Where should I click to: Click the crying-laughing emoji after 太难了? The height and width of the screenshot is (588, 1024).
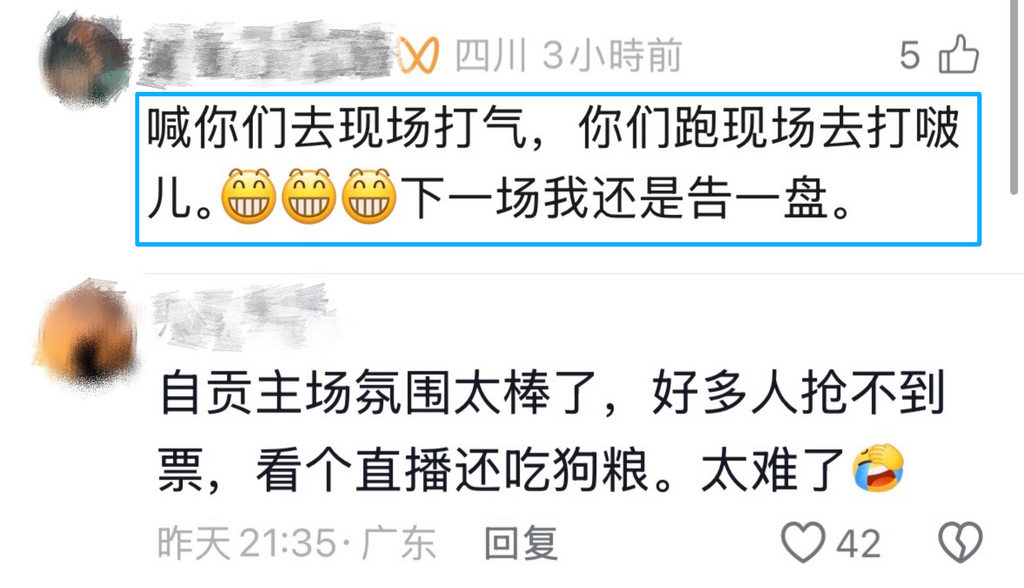[x=878, y=468]
